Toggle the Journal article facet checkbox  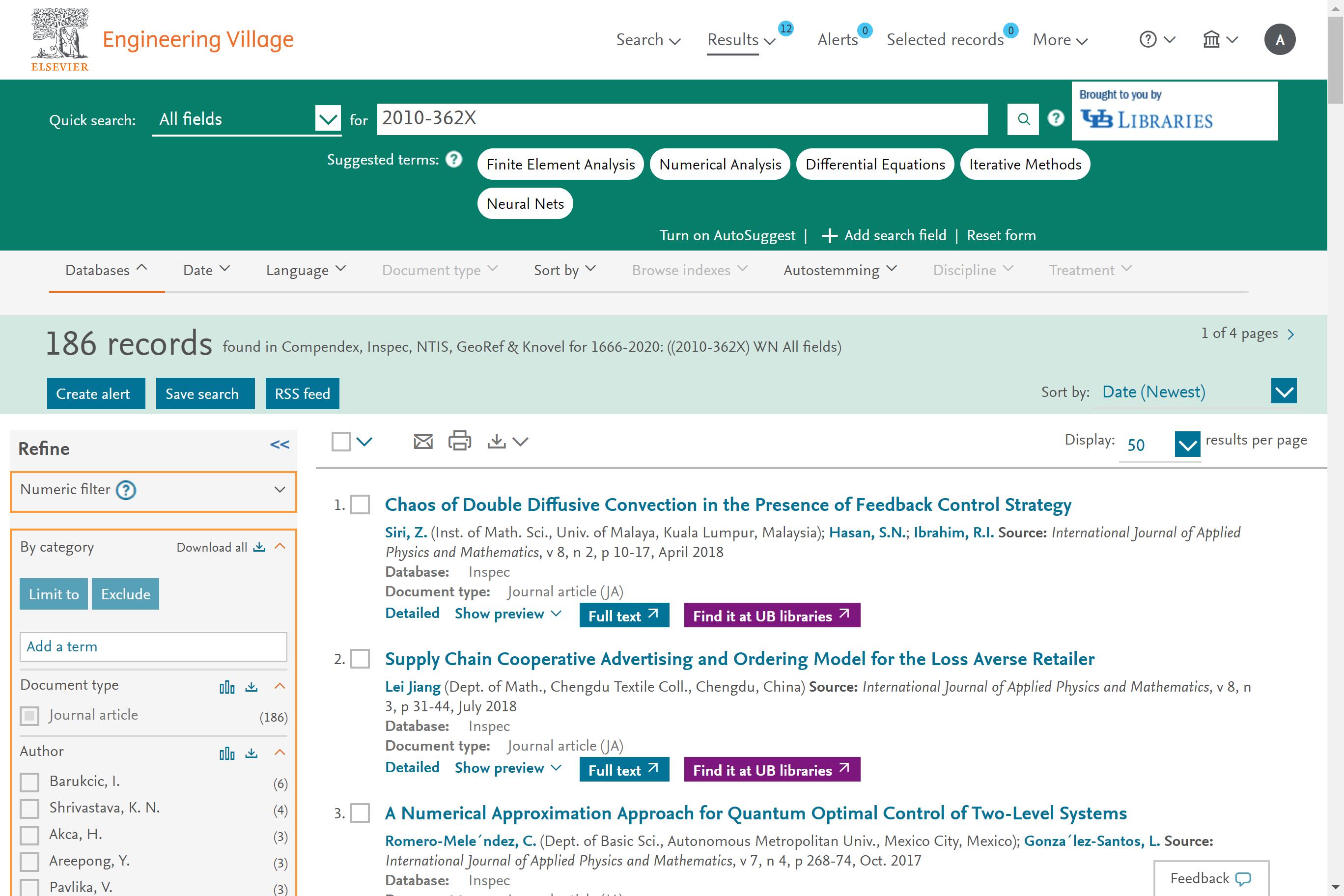(x=29, y=715)
